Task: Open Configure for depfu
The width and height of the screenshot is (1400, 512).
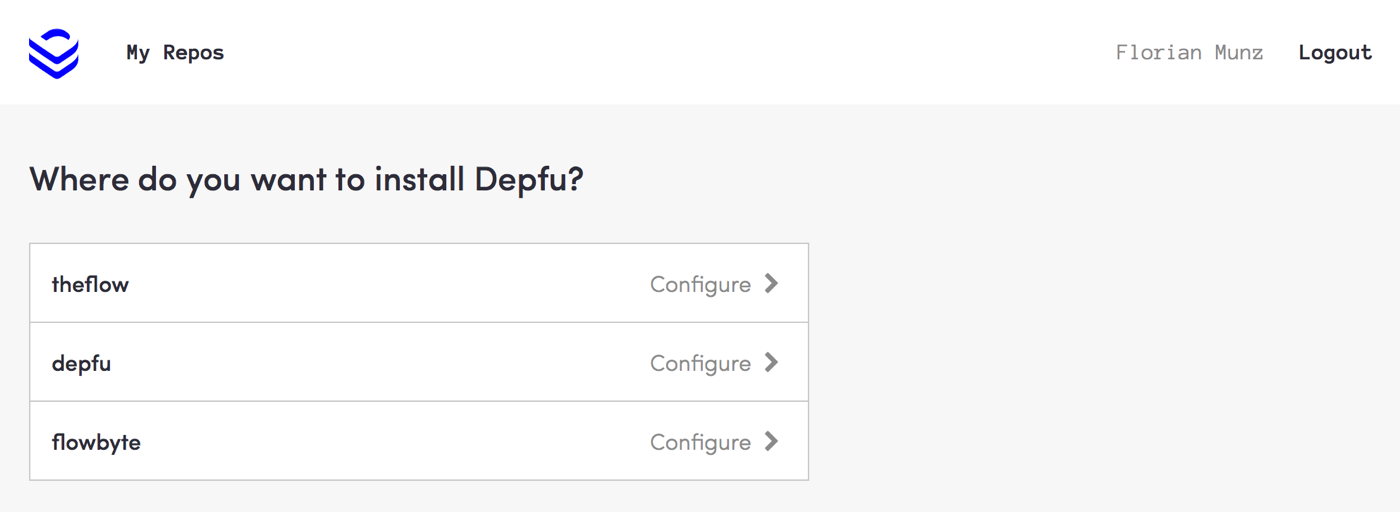Action: pyautogui.click(x=700, y=363)
